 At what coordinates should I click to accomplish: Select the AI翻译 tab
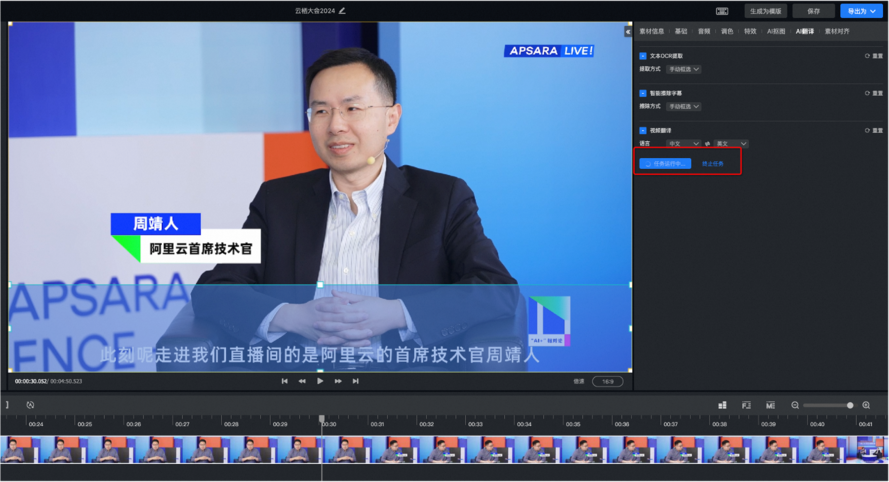pos(805,32)
